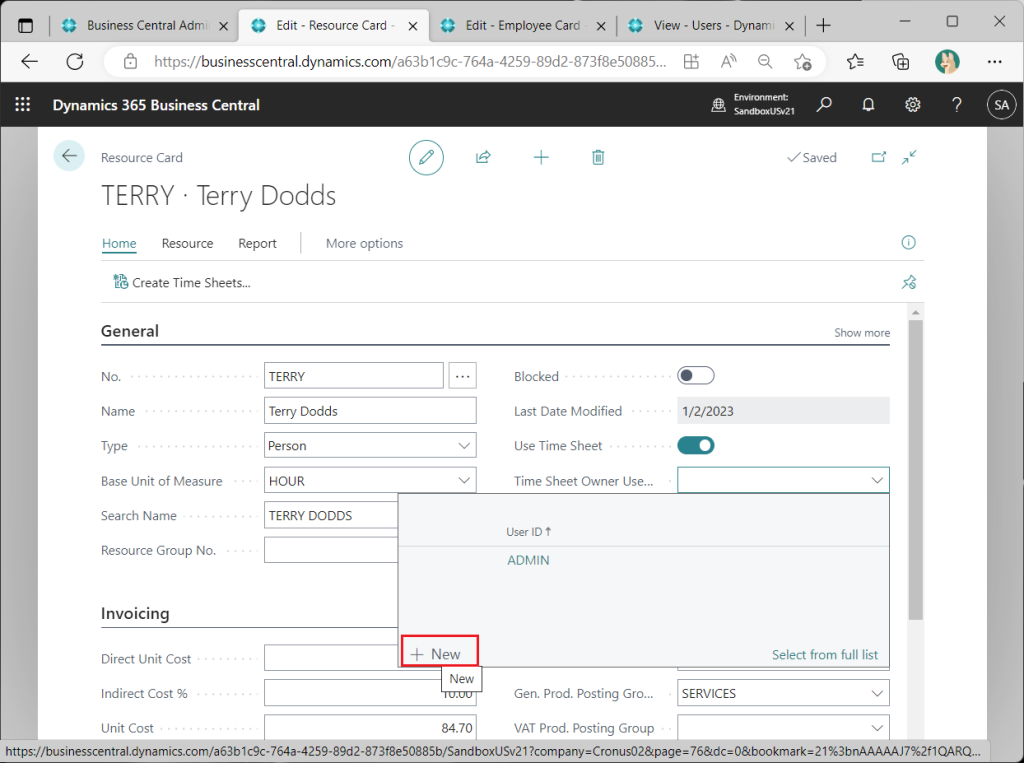Share the Resource Card with the share icon
Image resolution: width=1024 pixels, height=763 pixels.
click(x=483, y=157)
